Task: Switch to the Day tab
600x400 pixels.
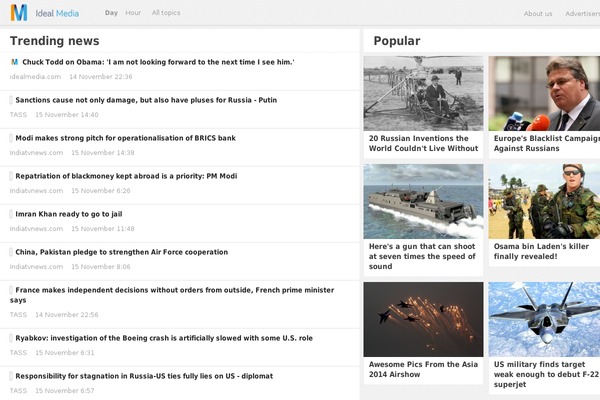Action: point(111,13)
